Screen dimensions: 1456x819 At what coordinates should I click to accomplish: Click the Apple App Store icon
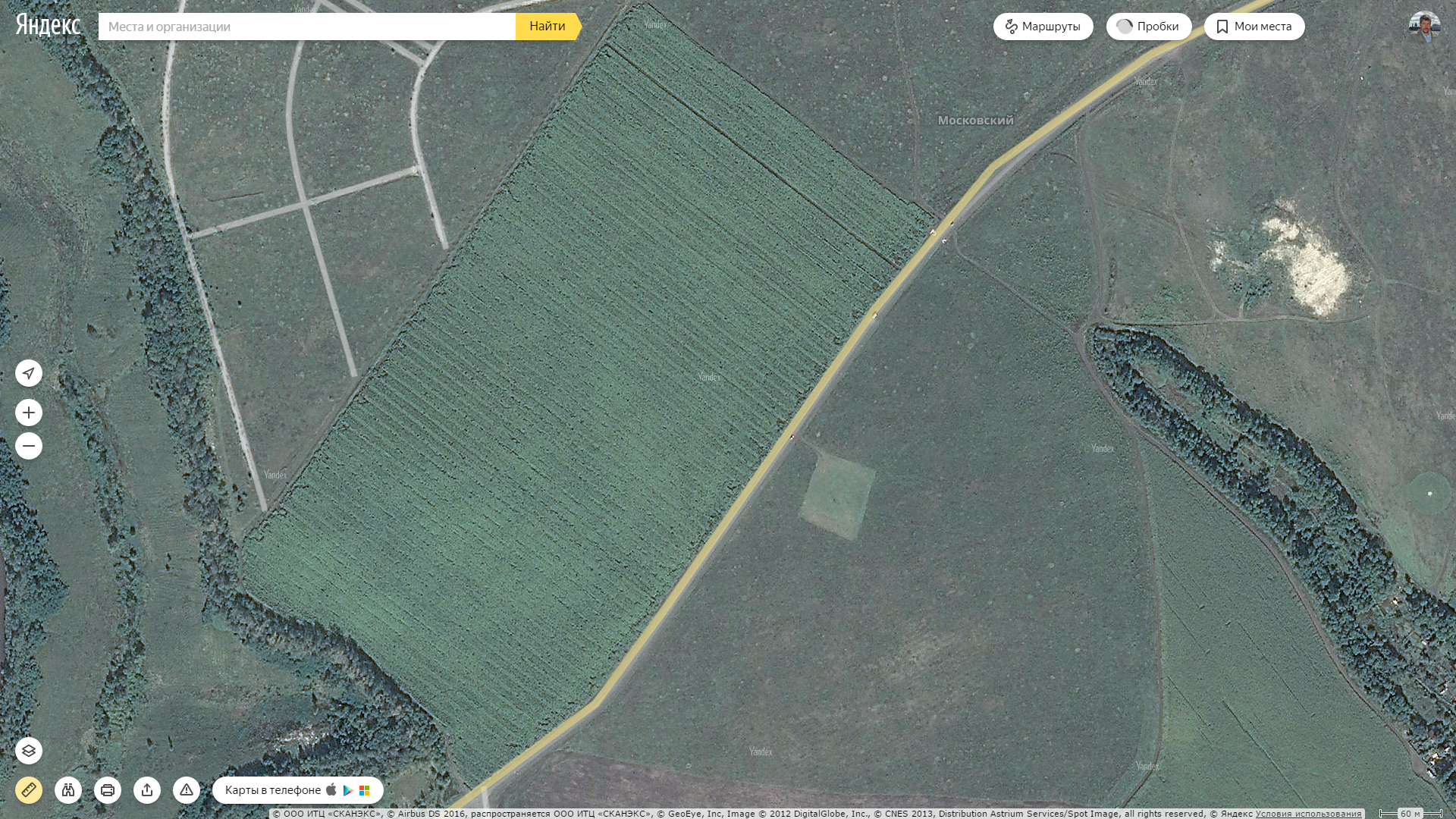331,789
